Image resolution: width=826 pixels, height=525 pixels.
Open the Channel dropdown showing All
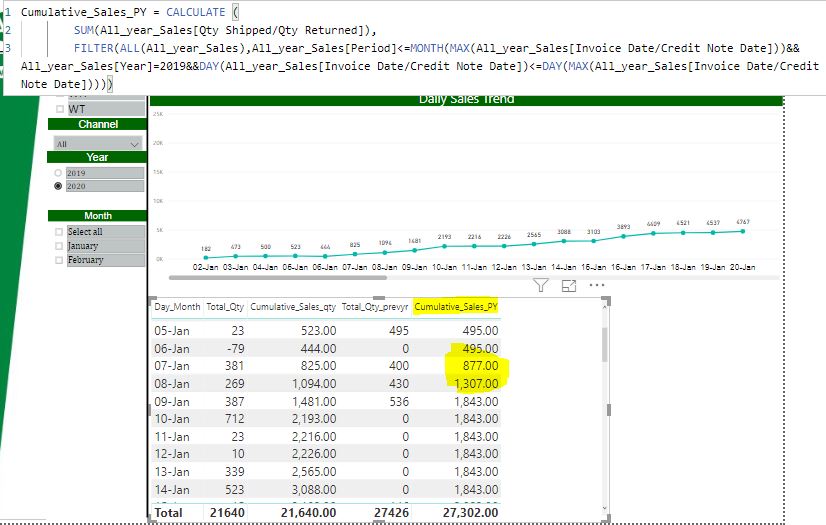coord(98,144)
